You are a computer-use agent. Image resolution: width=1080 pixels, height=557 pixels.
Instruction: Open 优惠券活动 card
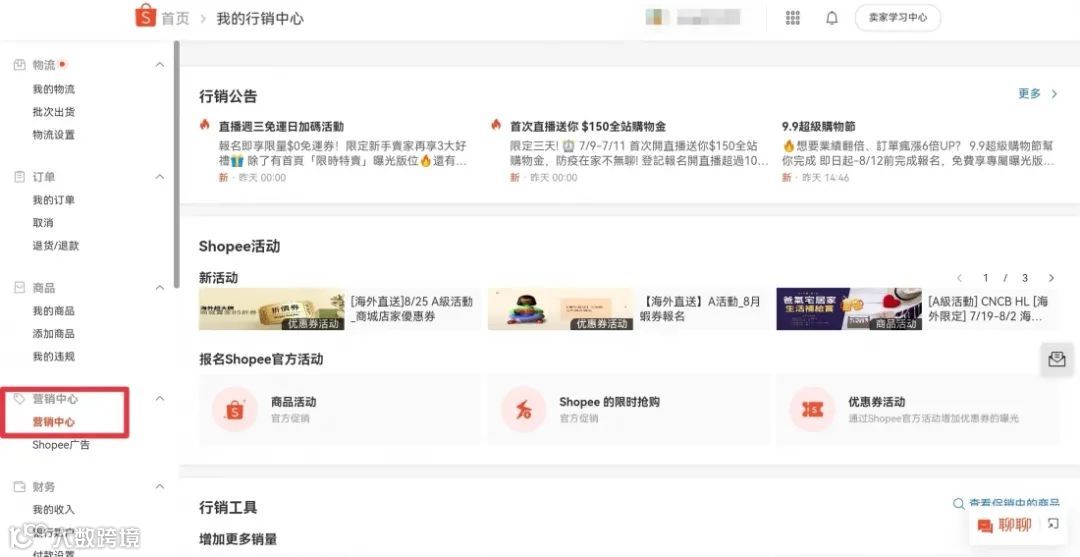(917, 410)
